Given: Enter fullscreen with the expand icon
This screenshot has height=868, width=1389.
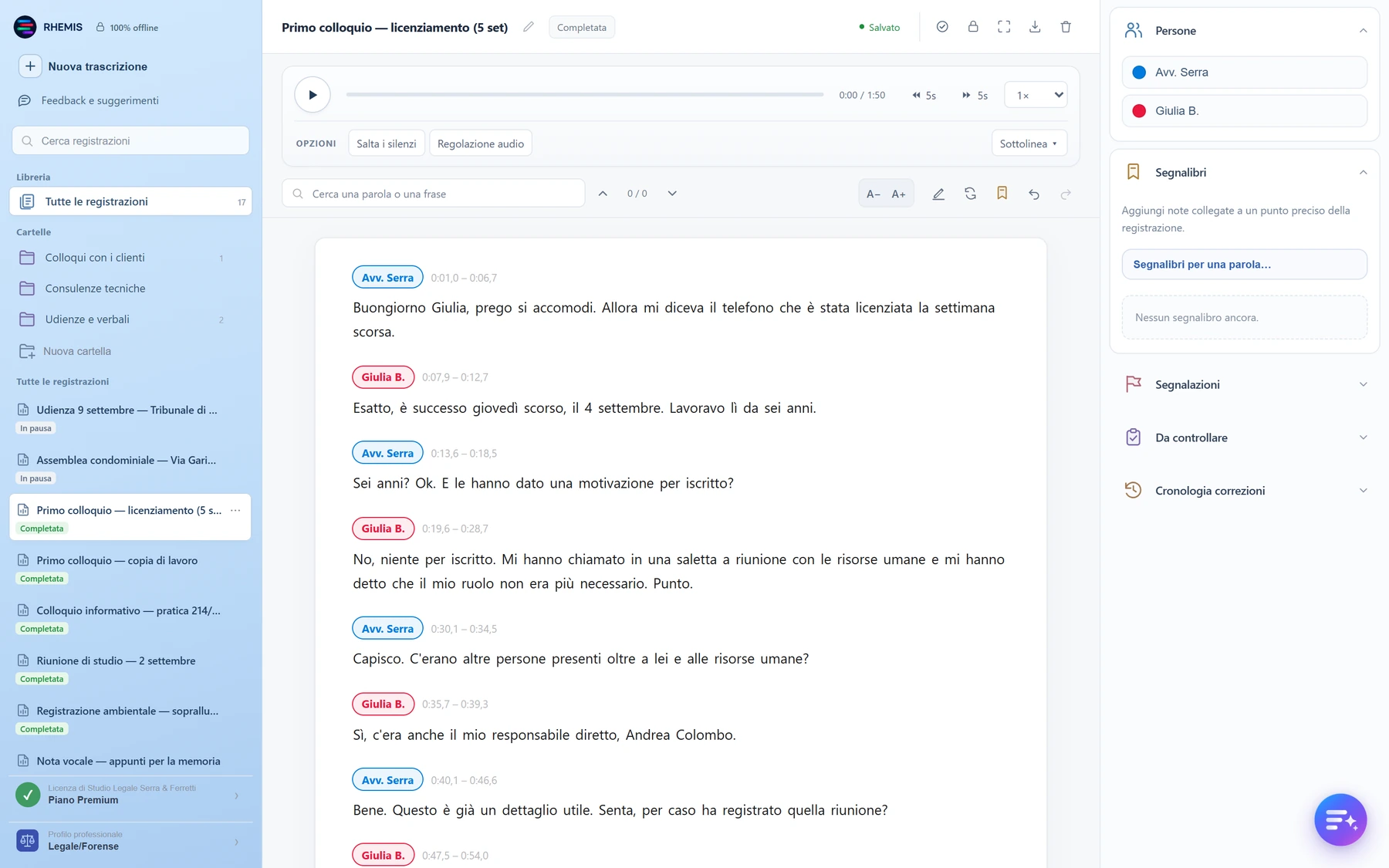Looking at the screenshot, I should coord(1004,27).
